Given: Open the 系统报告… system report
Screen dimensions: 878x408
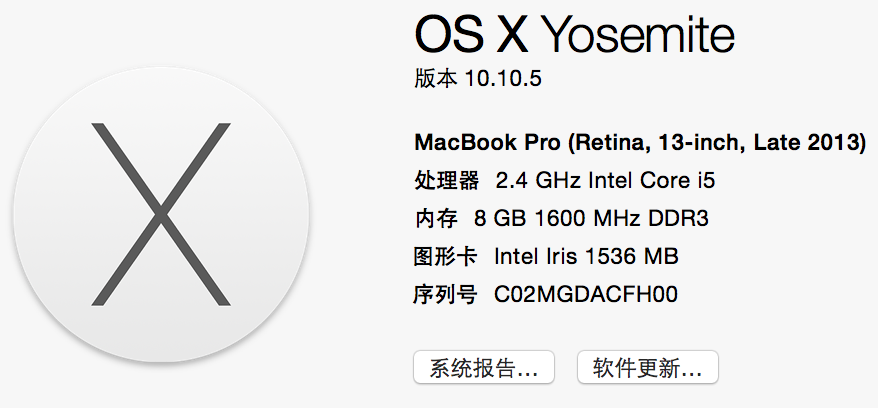Looking at the screenshot, I should [483, 367].
